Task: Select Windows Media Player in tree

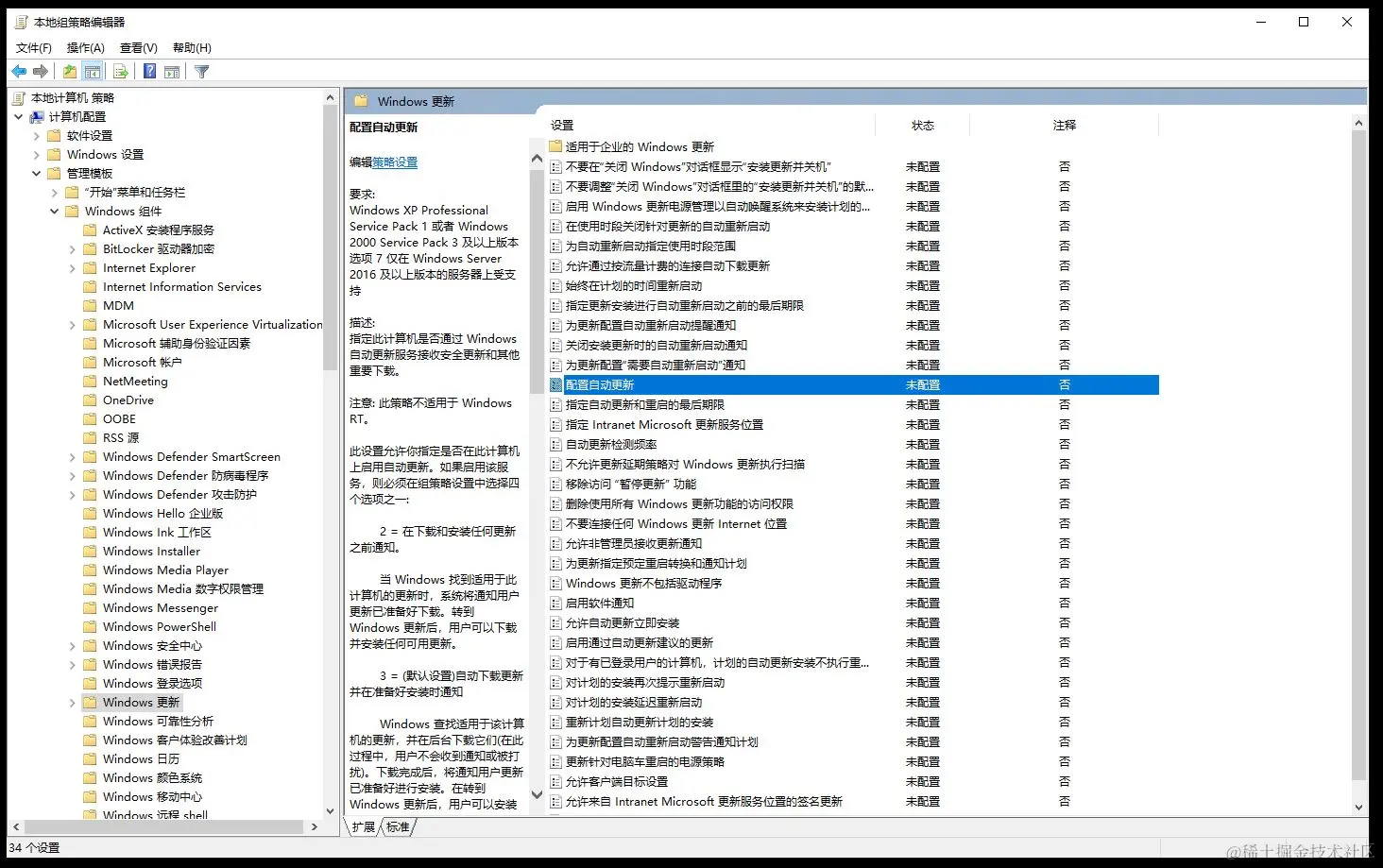Action: pos(165,570)
